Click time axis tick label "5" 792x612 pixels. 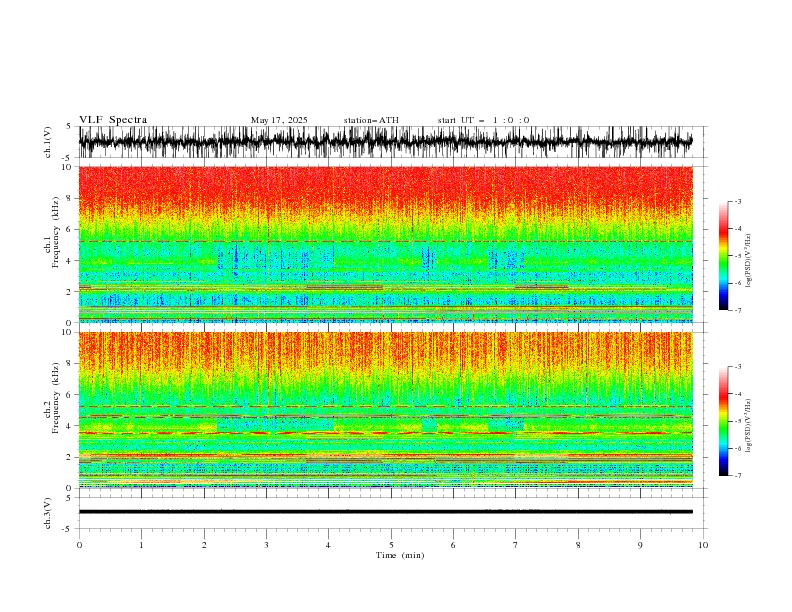coord(391,545)
